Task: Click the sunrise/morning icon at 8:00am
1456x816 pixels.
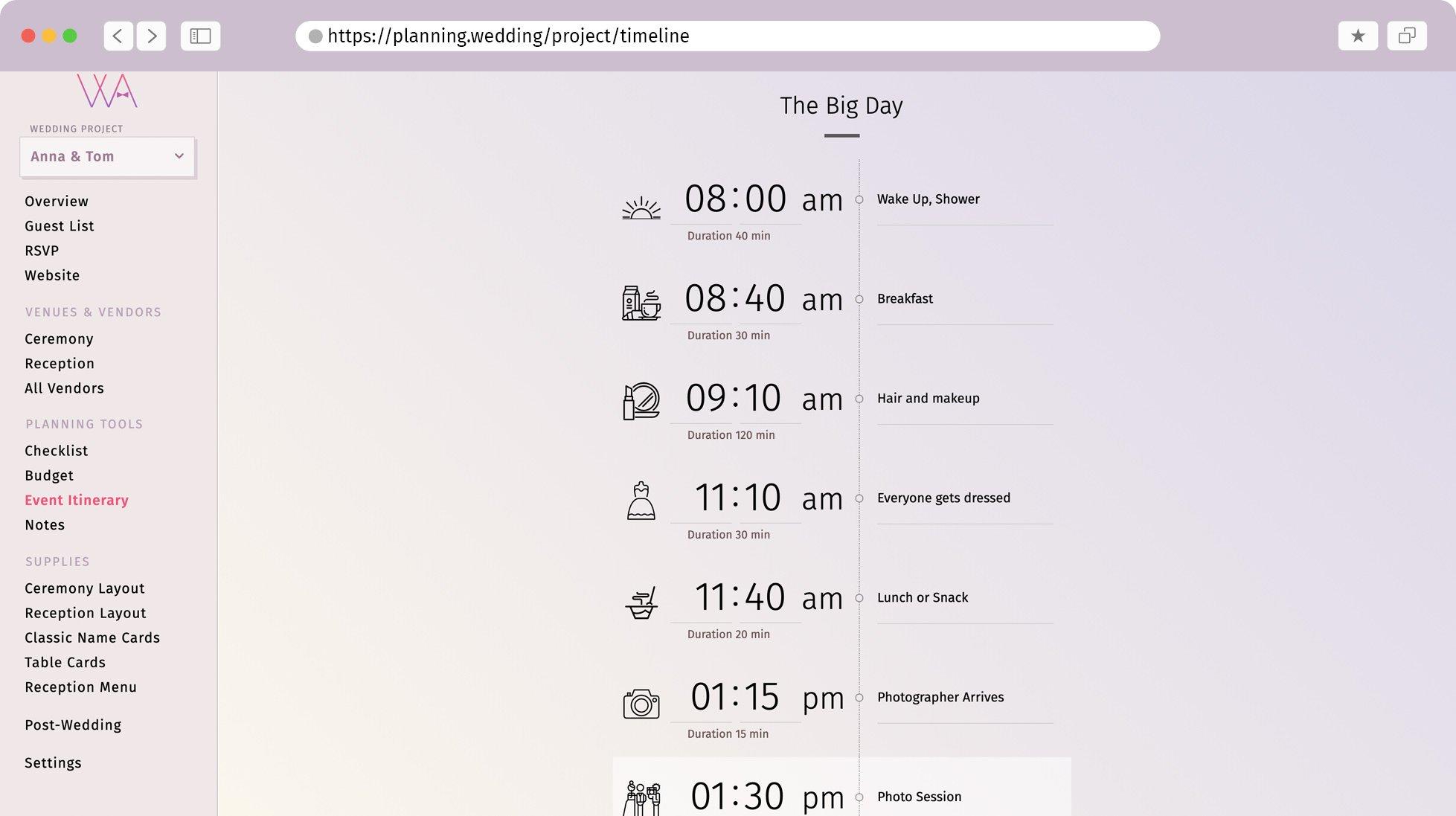Action: pos(640,207)
